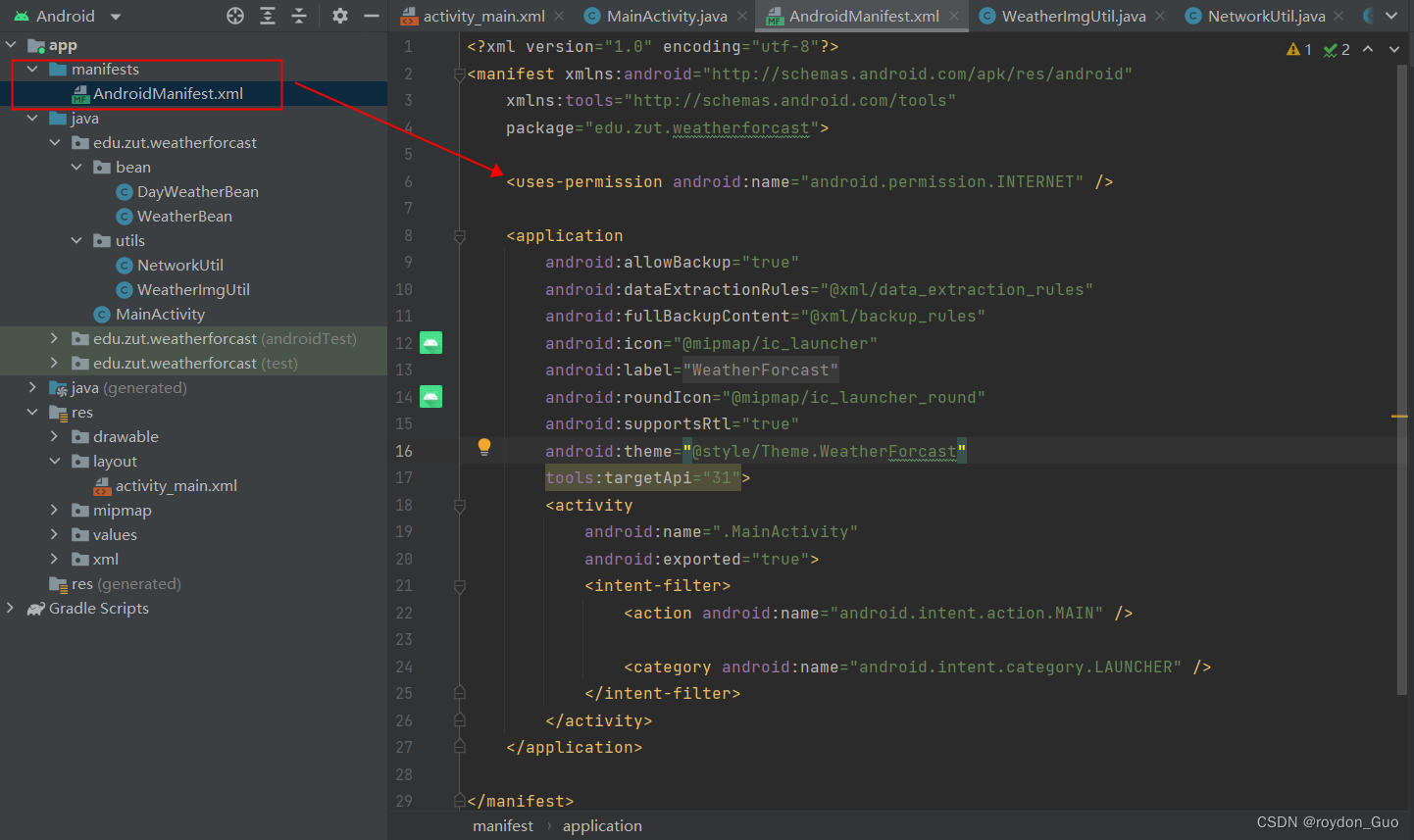The width and height of the screenshot is (1414, 840).
Task: Open Android project view dropdown
Action: pyautogui.click(x=67, y=16)
